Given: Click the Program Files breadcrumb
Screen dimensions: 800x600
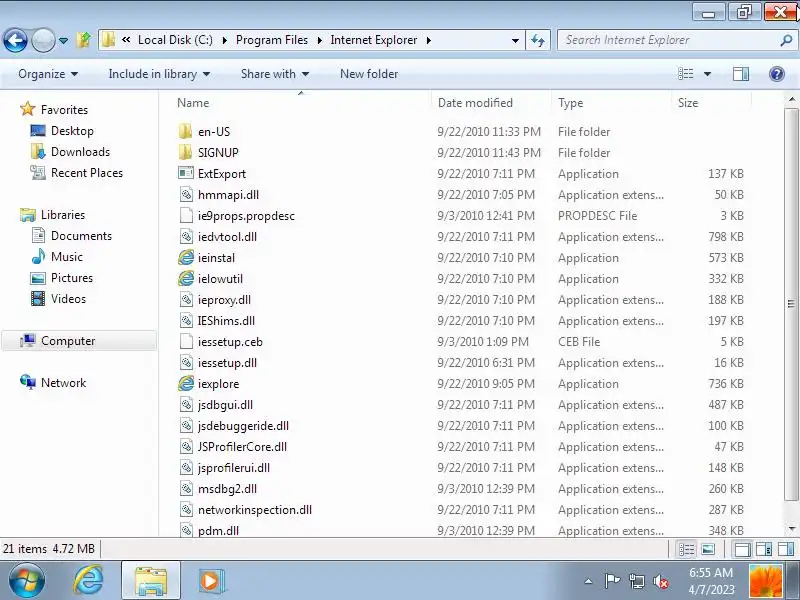Looking at the screenshot, I should click(x=271, y=40).
